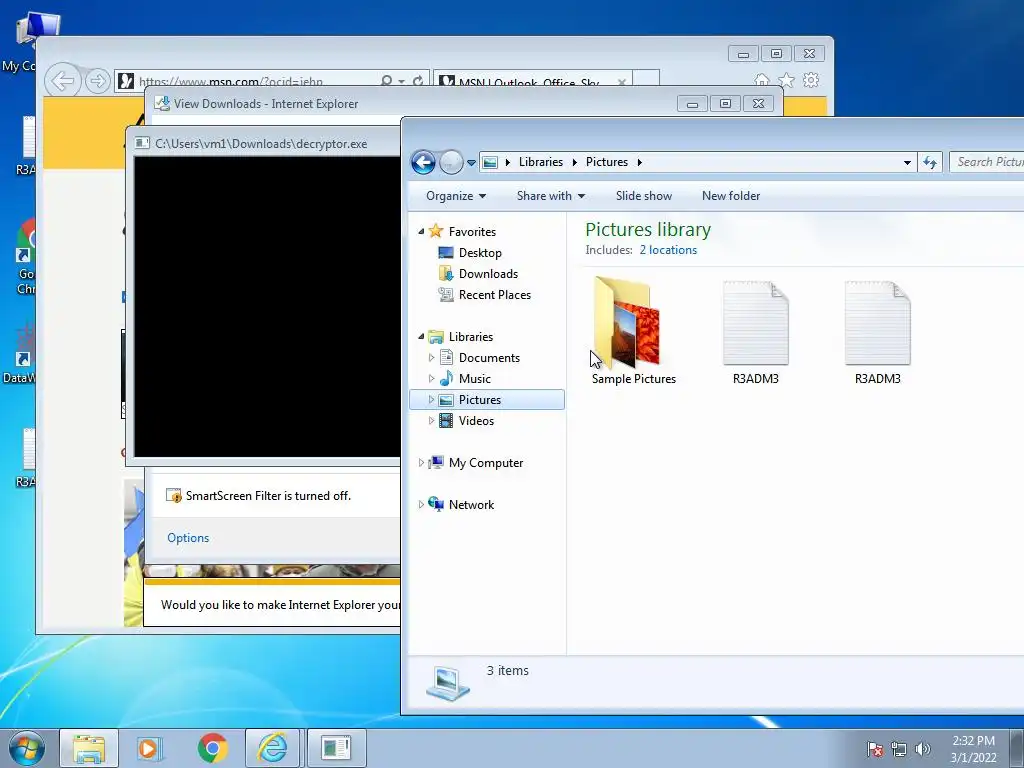The width and height of the screenshot is (1024, 768).
Task: Click the Internet Explorer Back button
Action: coord(63,81)
